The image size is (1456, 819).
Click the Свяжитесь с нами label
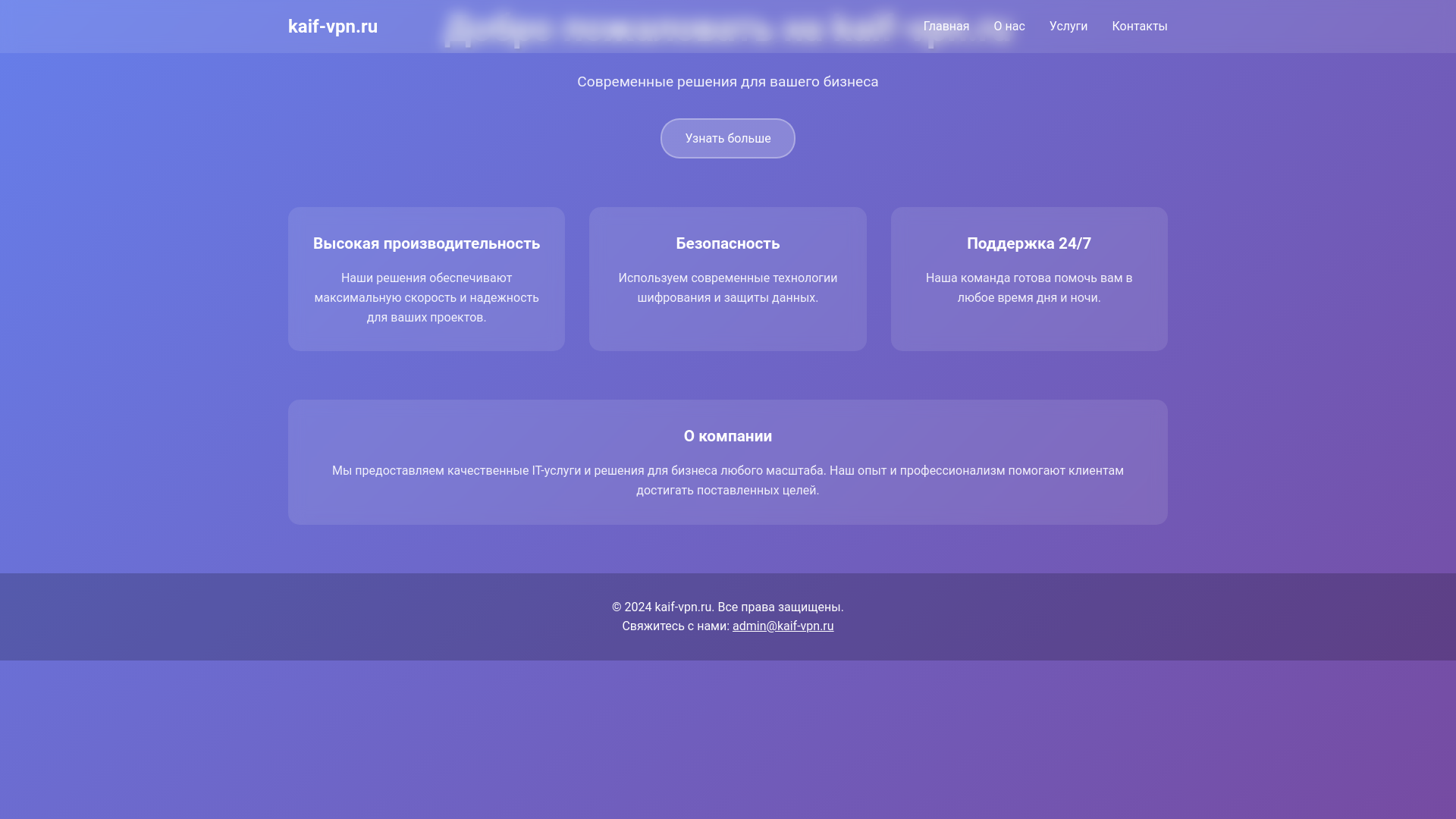tap(675, 626)
